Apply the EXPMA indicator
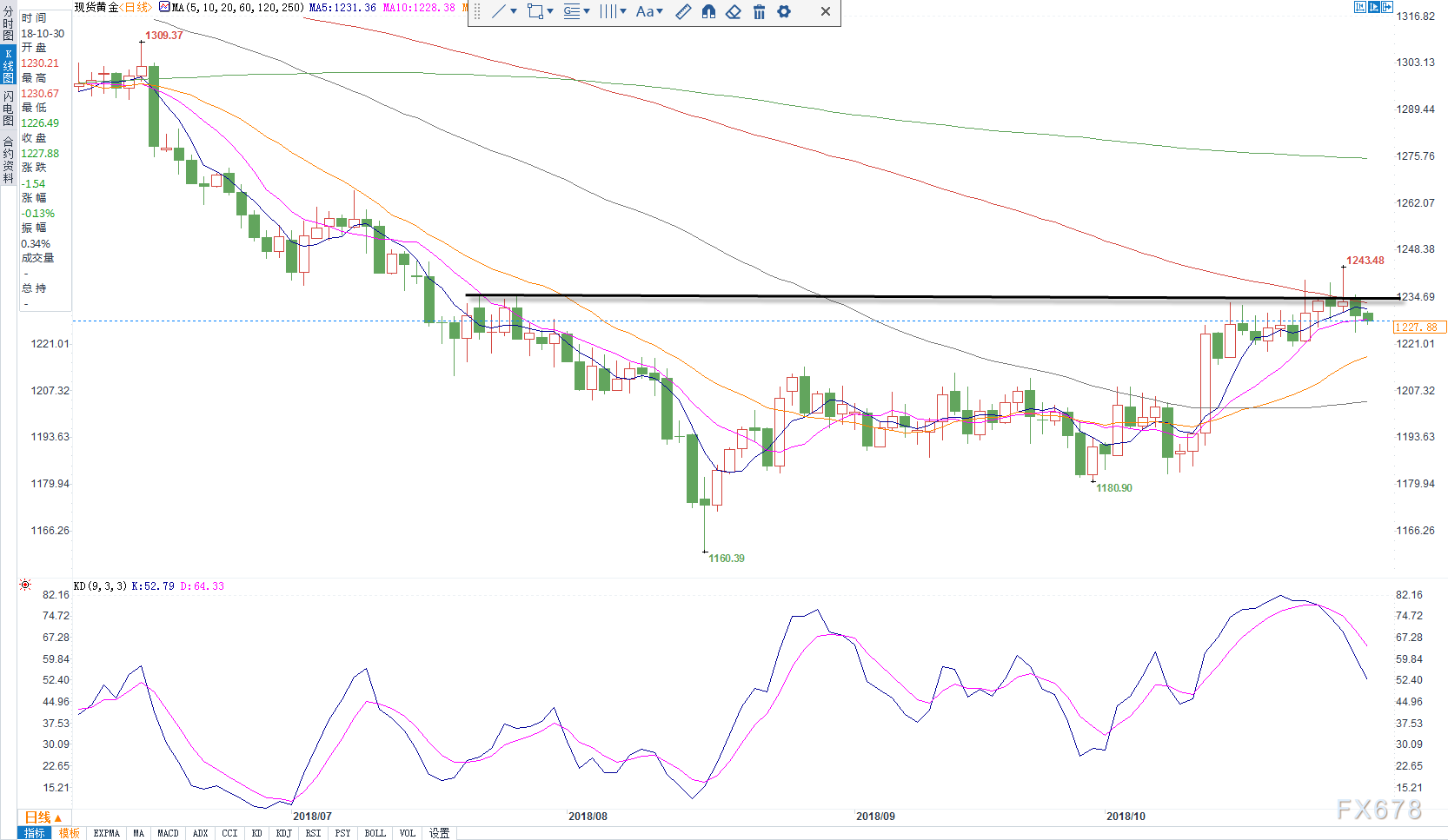Viewport: 1448px width, 840px height. (107, 833)
